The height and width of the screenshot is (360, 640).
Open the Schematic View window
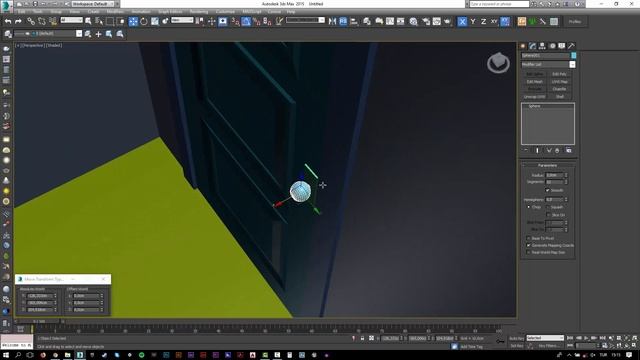pos(400,21)
